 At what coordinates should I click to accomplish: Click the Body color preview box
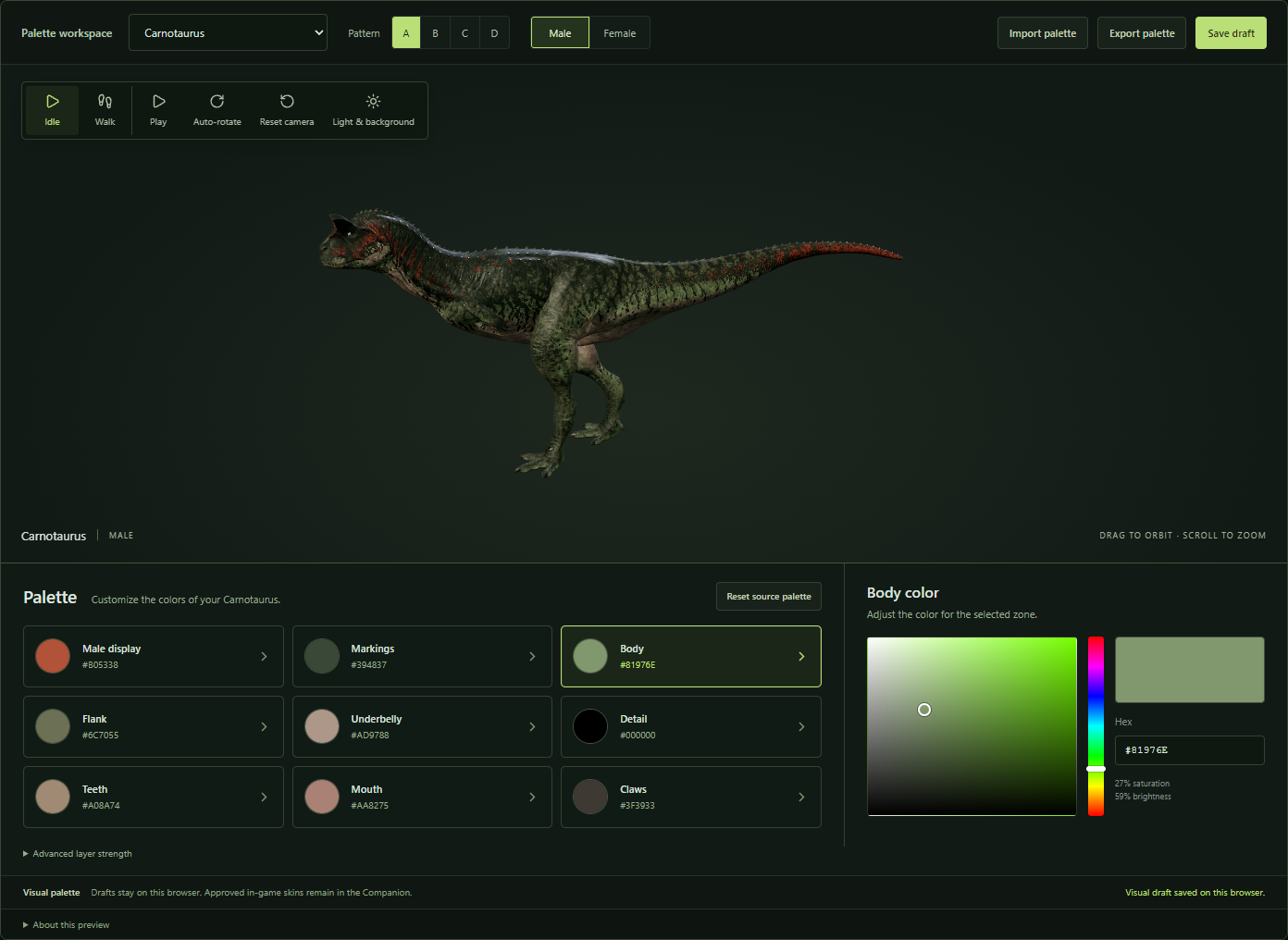point(1189,670)
